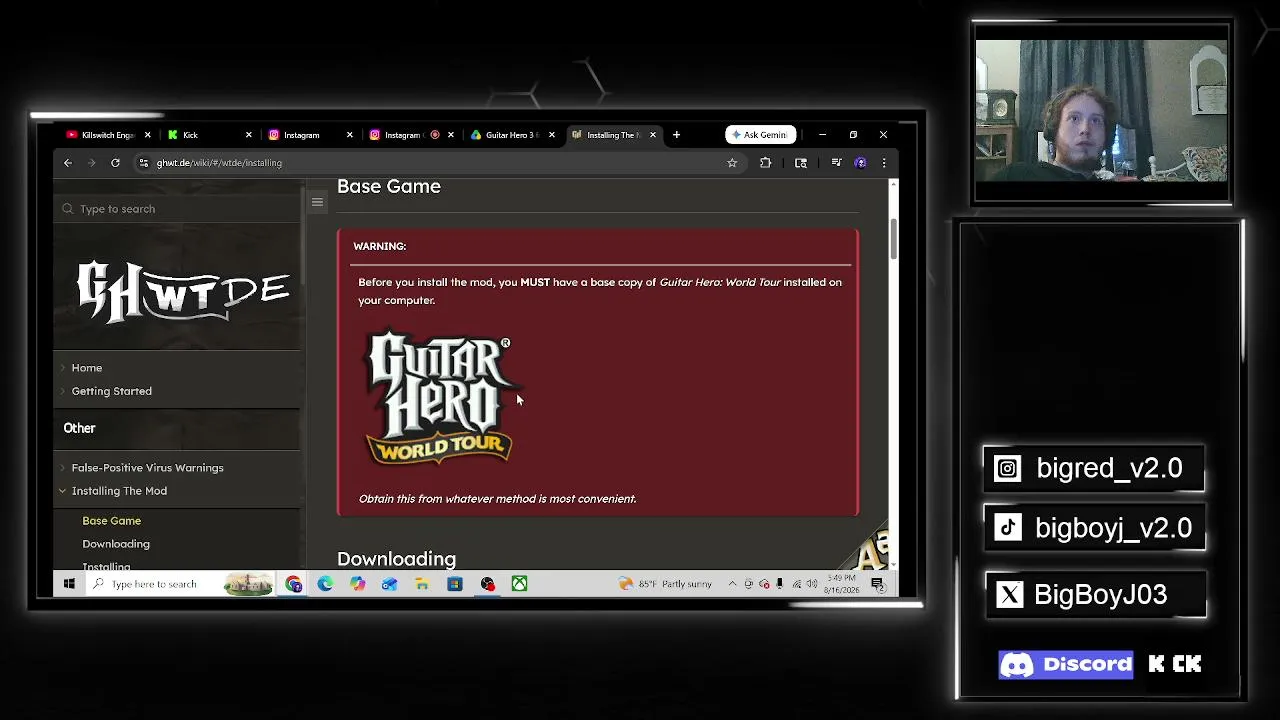Focus the wiki 'Type to search' field

(x=178, y=209)
